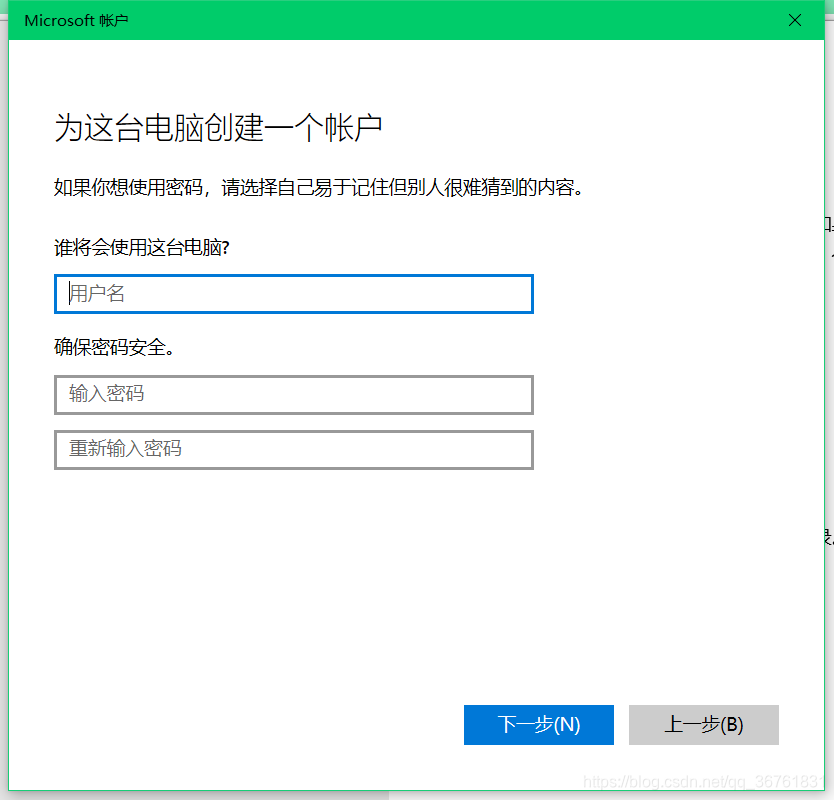This screenshot has width=834, height=800.
Task: Click the 用户名 username input field
Action: tap(294, 294)
